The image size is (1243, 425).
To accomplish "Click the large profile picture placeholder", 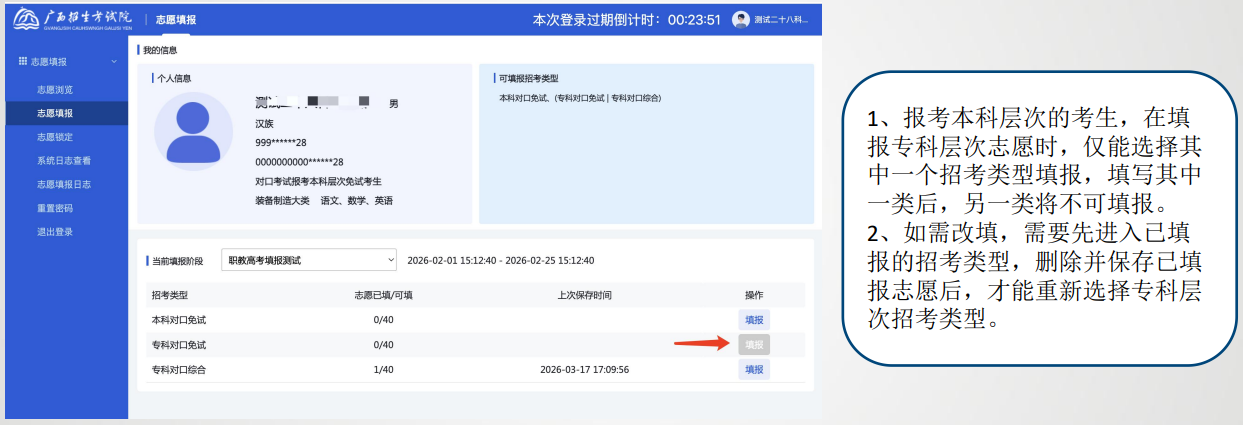I will pyautogui.click(x=193, y=133).
